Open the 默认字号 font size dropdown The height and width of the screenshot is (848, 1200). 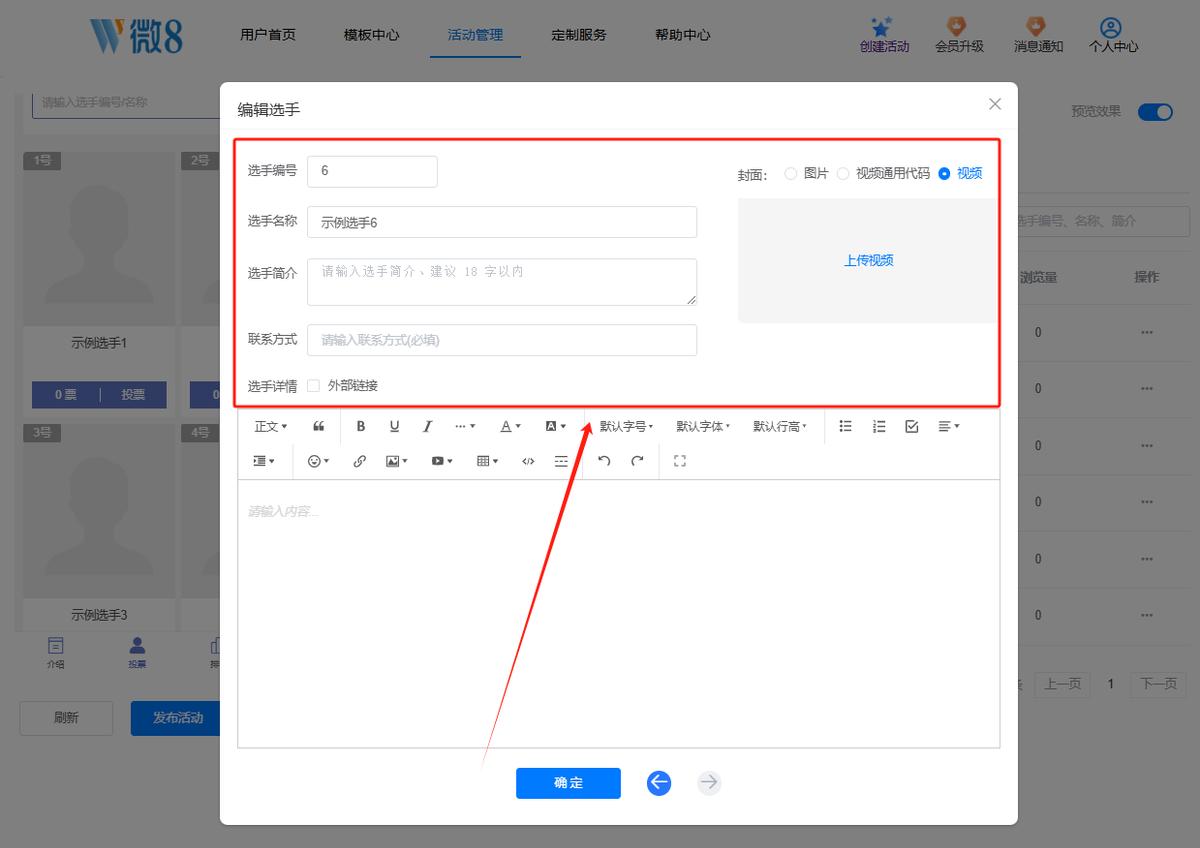click(626, 426)
